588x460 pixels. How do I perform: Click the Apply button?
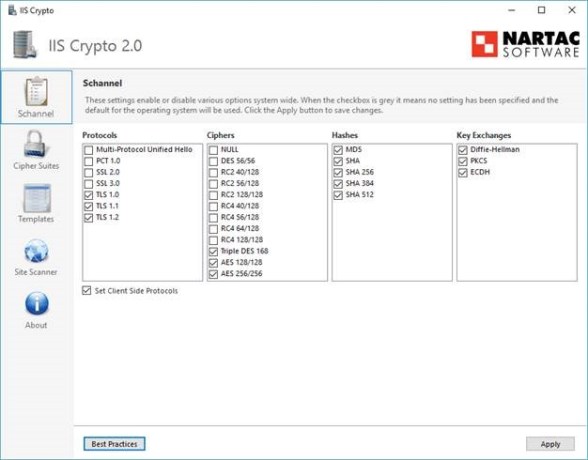coord(550,444)
